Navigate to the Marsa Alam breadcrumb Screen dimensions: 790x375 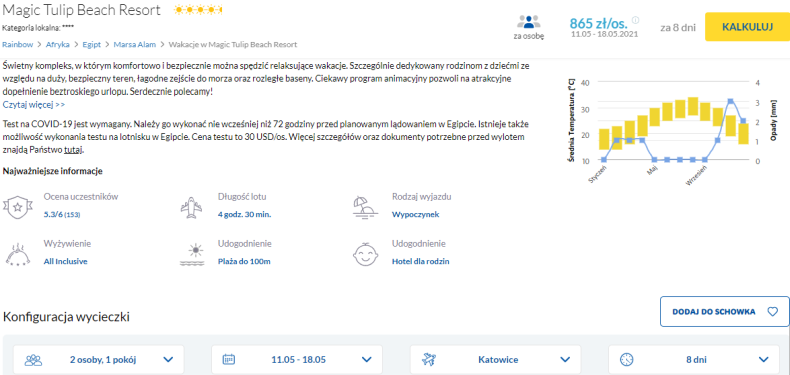(x=135, y=44)
